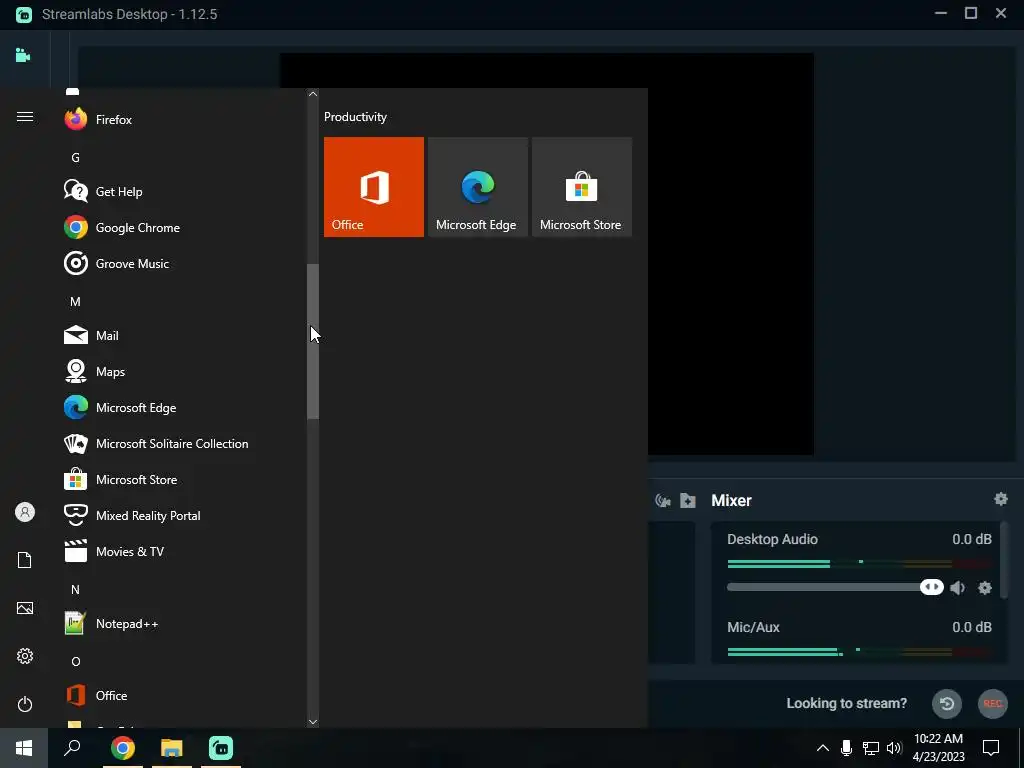Click the add folder icon beside Mixer
1024x768 pixels.
point(688,500)
